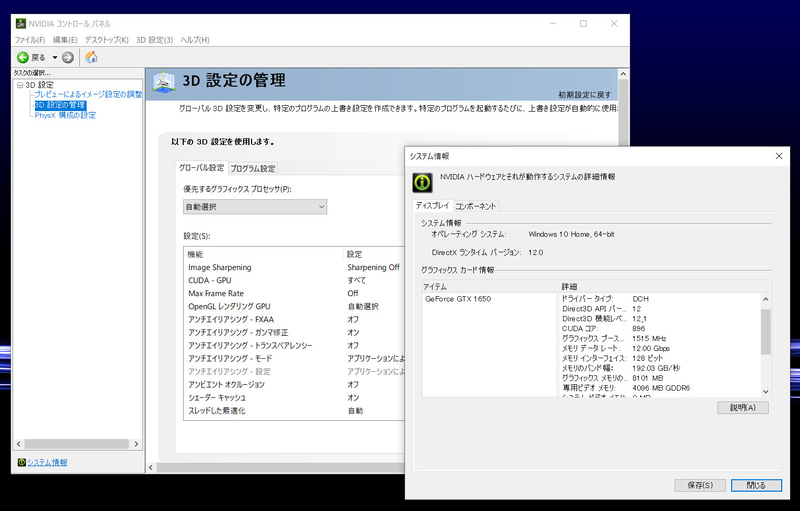
Task: Select the CUDA - GPU settings row
Action: click(293, 280)
